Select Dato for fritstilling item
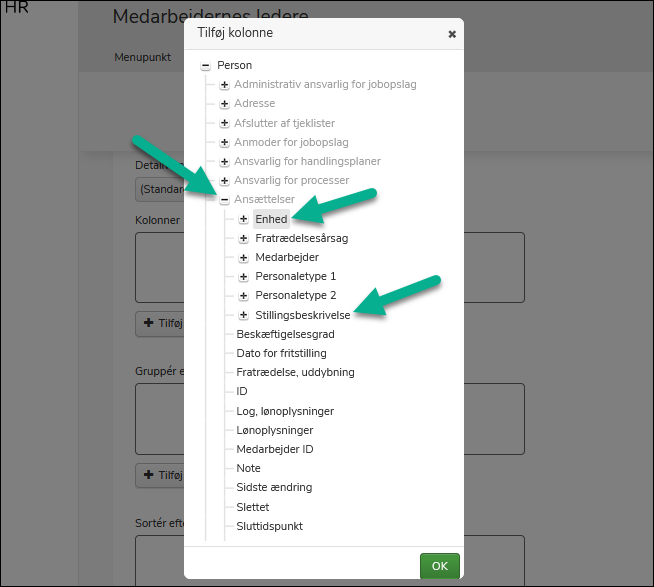Viewport: 654px width, 587px height. pos(281,353)
